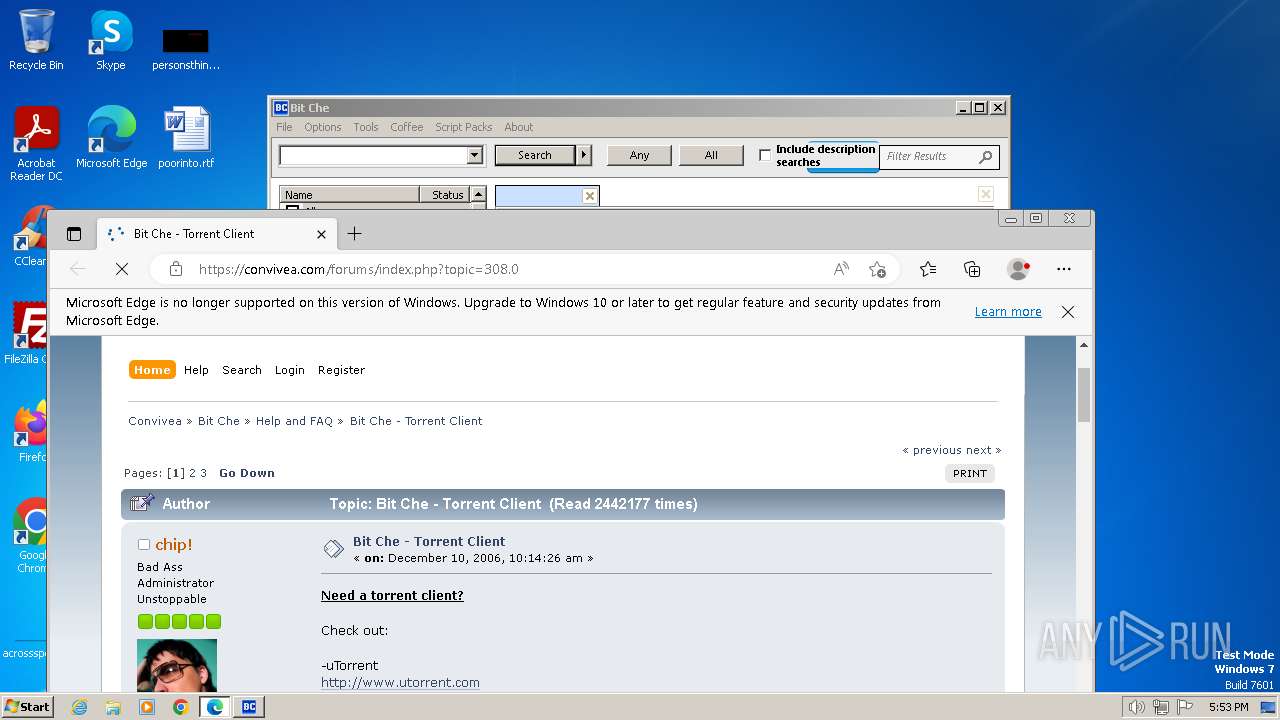Expand the arrow beside Bit Che Search button
This screenshot has width=1280, height=720.
pos(585,155)
